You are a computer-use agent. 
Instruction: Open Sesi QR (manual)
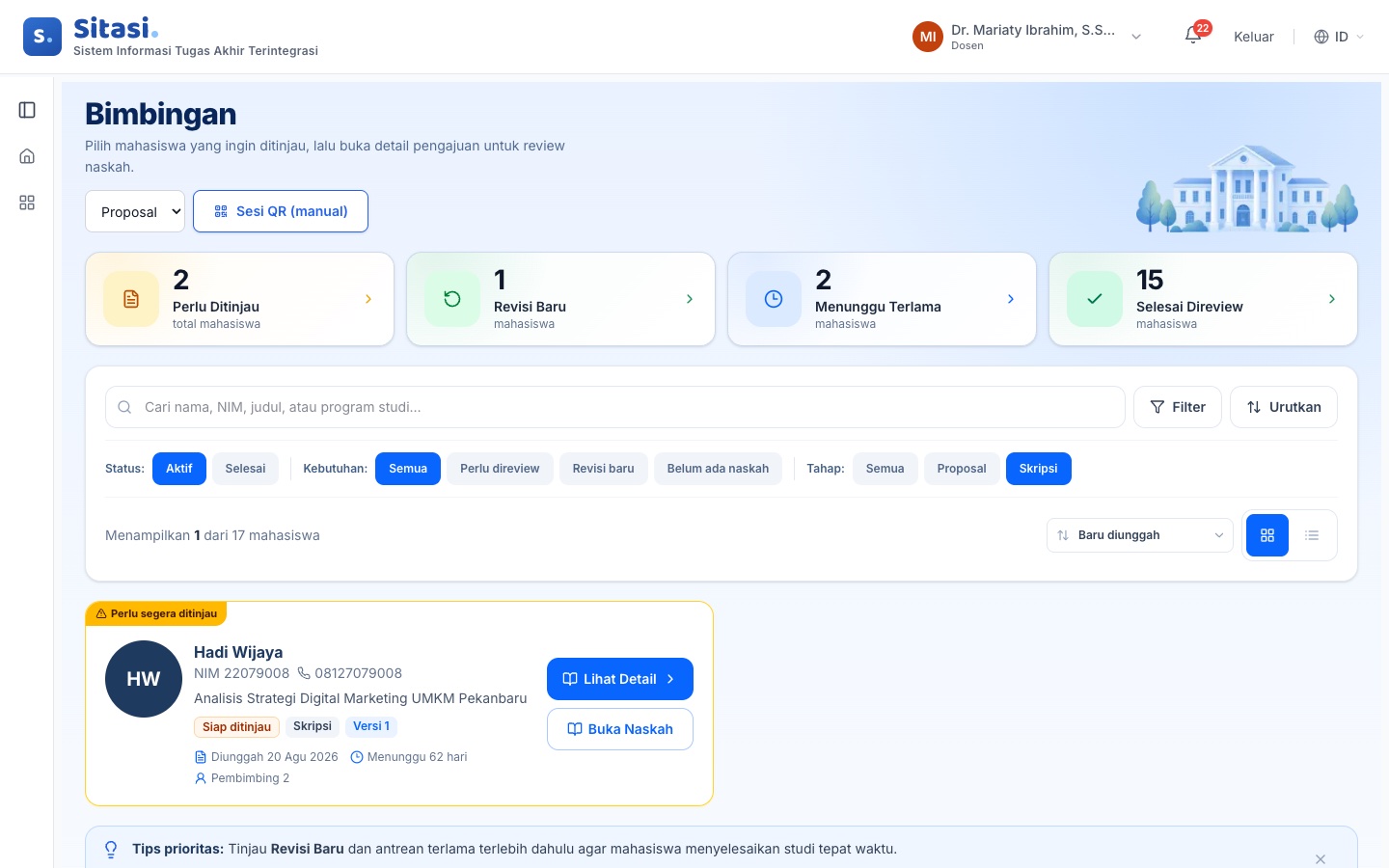[x=281, y=211]
